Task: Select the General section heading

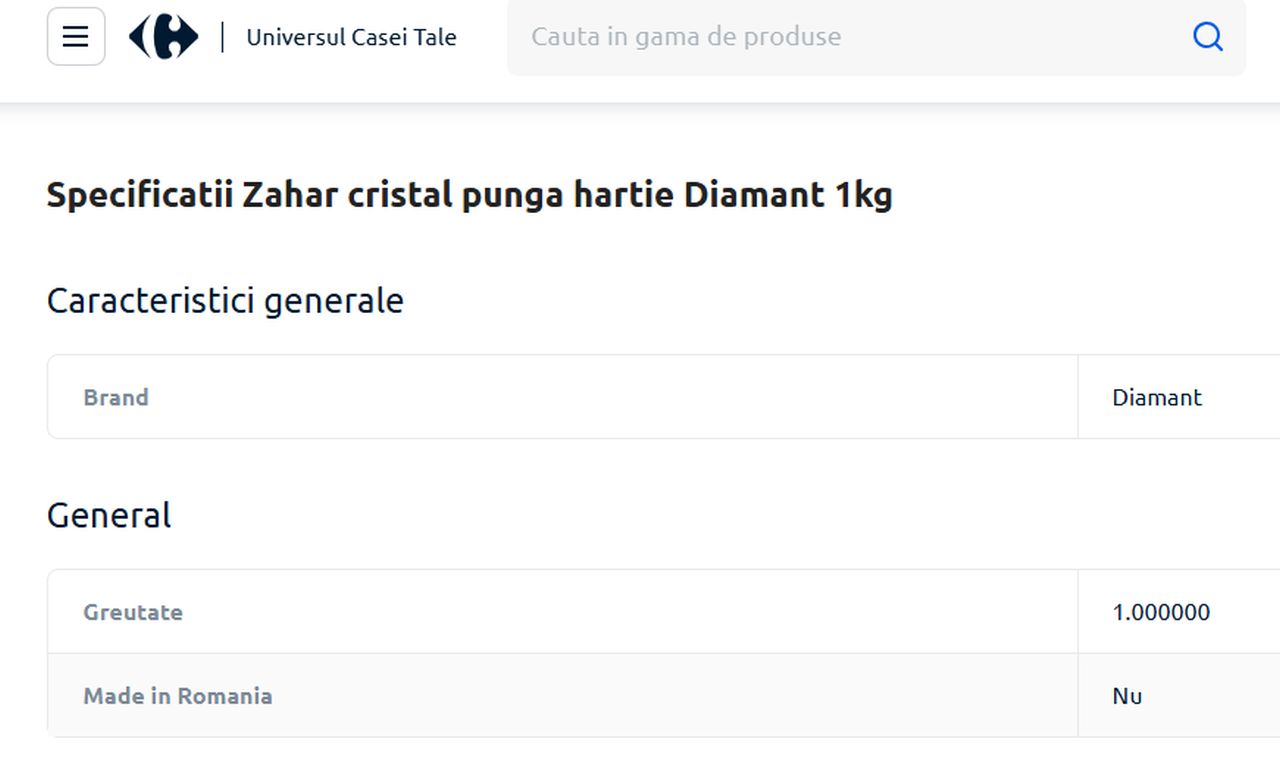Action: pos(108,514)
